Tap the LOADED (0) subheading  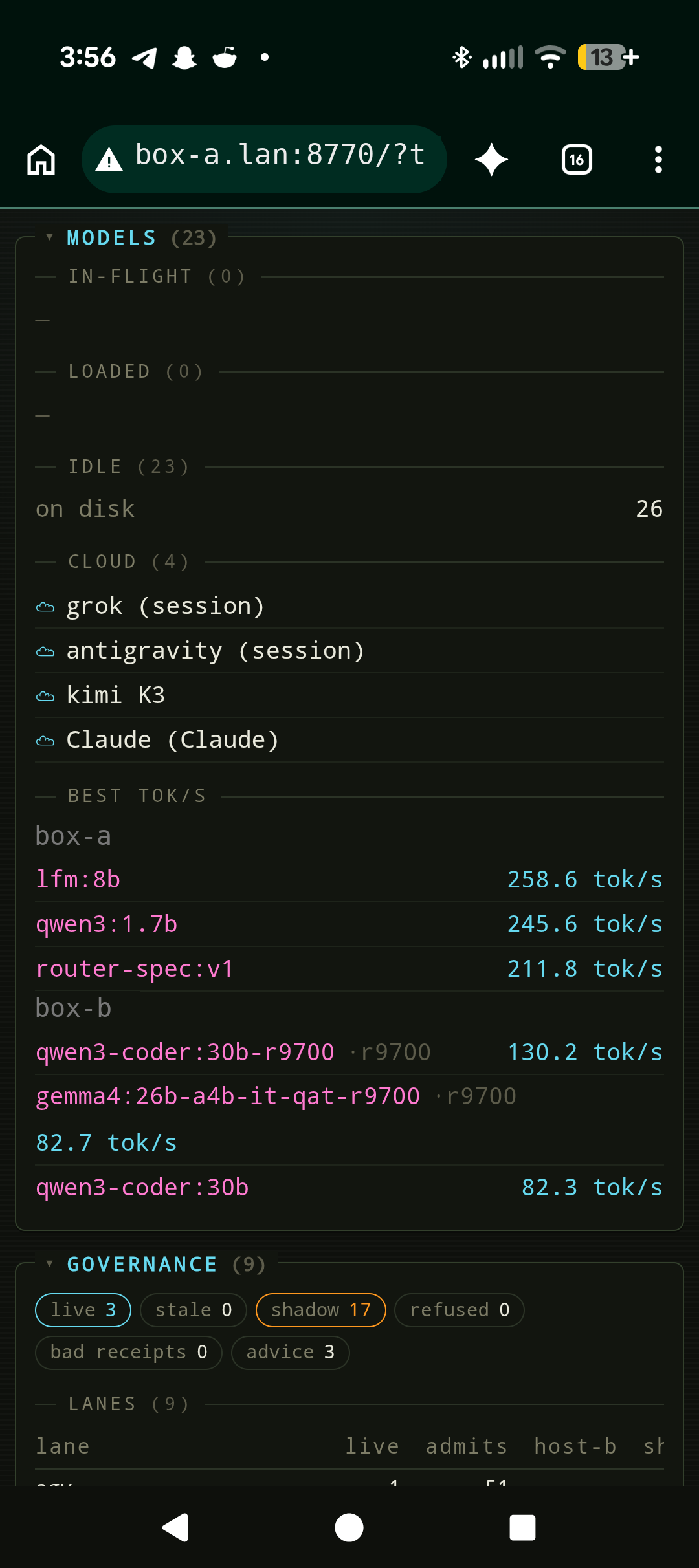click(x=136, y=372)
